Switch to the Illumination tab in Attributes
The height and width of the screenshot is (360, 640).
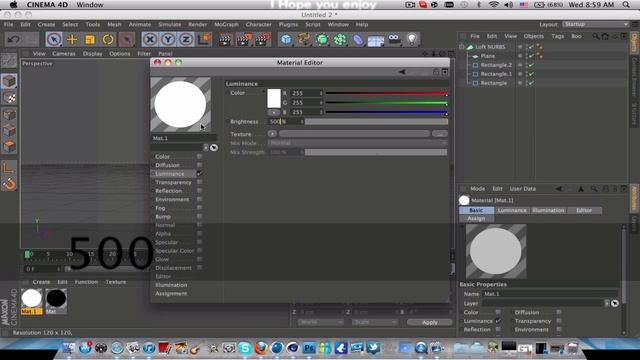tap(548, 211)
